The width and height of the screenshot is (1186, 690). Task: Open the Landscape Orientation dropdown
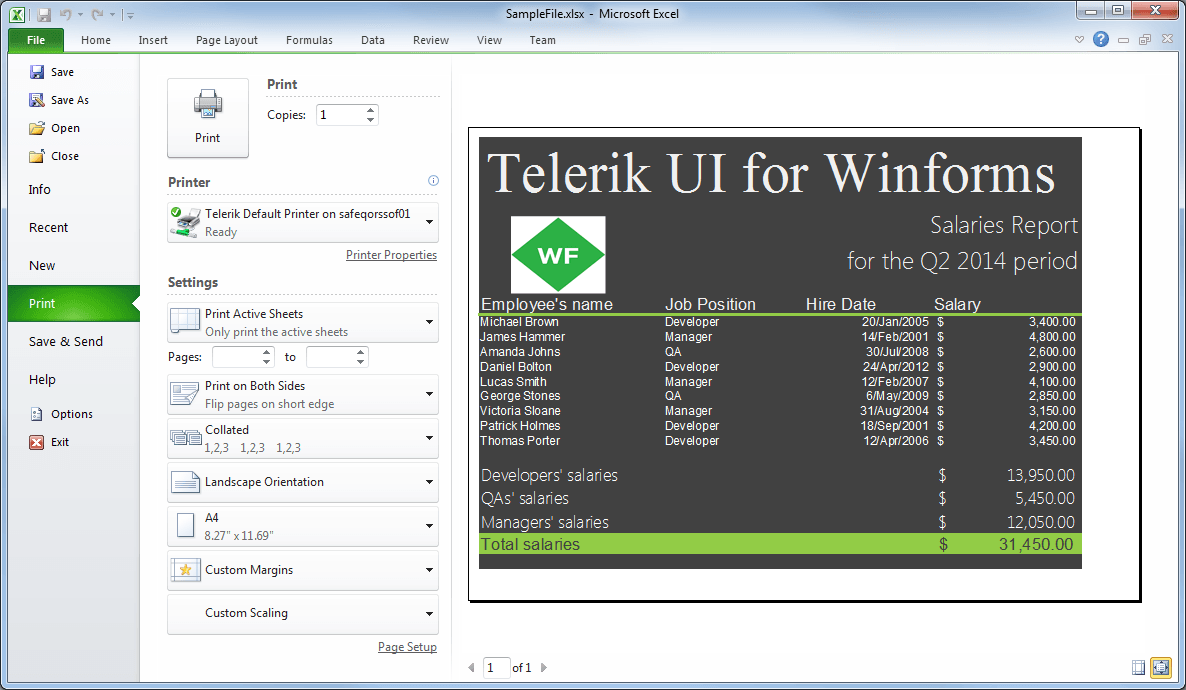tap(303, 482)
